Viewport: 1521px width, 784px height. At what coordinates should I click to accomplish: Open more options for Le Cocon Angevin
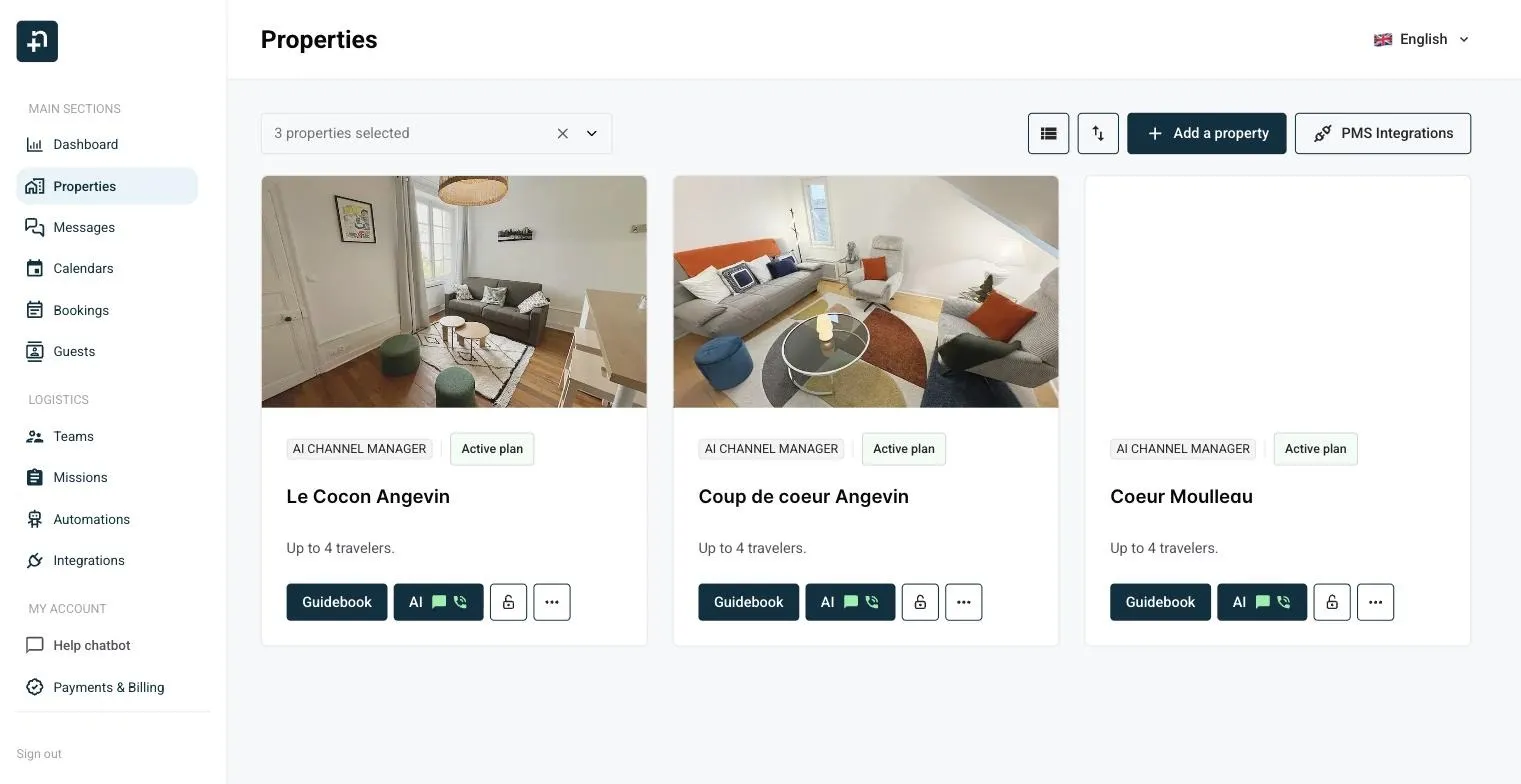point(552,602)
